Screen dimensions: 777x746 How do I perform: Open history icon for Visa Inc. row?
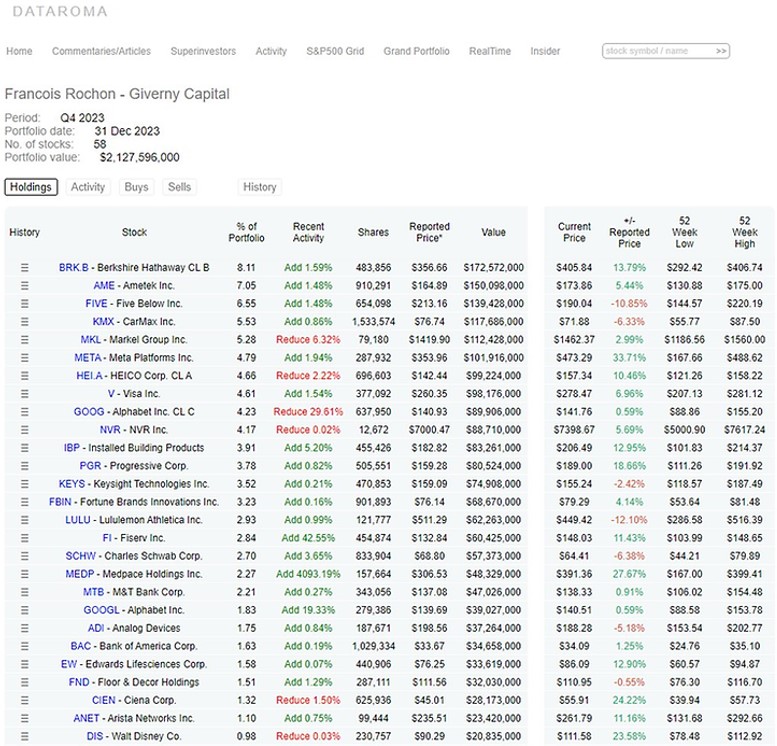click(24, 394)
